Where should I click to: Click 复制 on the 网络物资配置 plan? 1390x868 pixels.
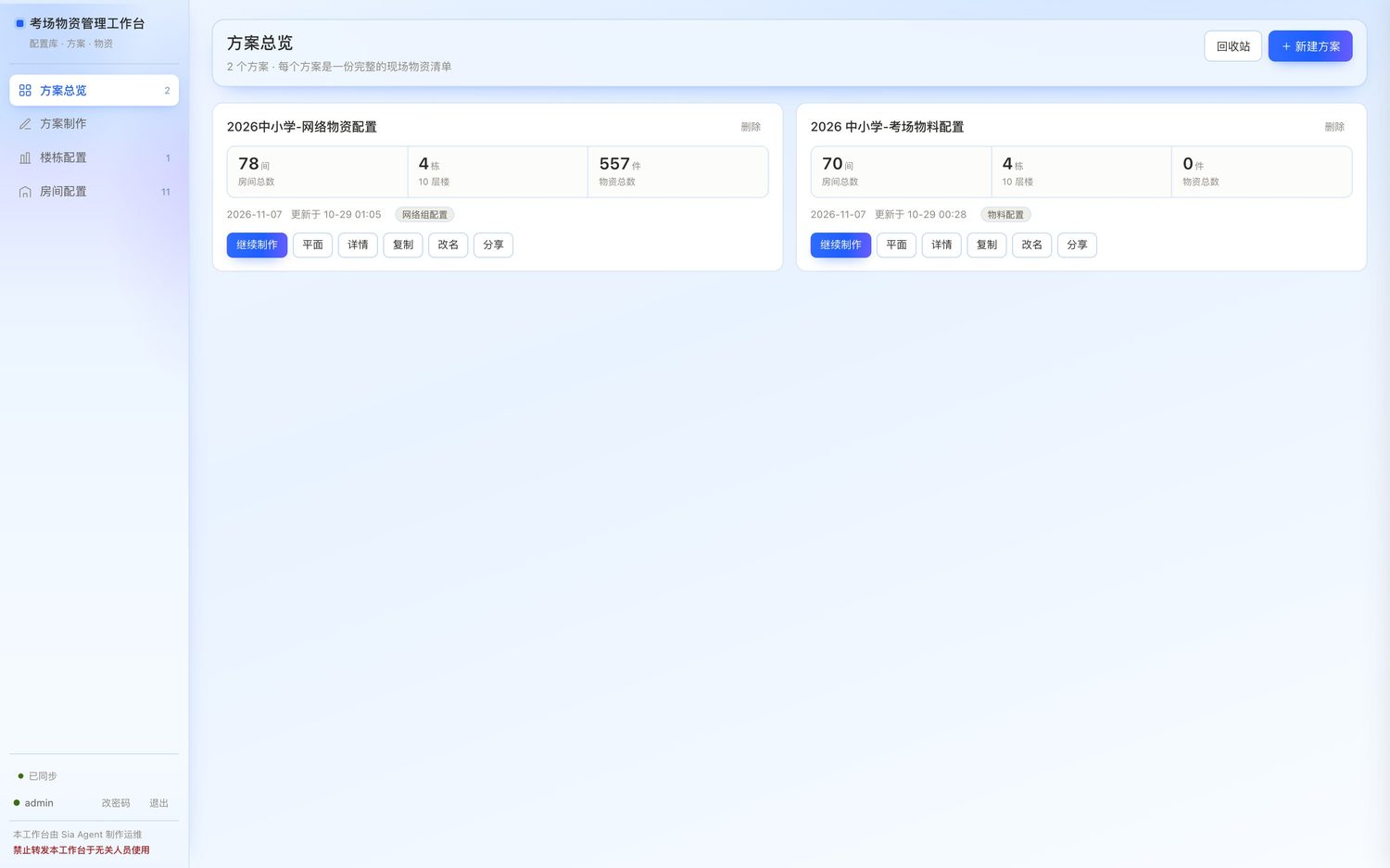click(403, 245)
